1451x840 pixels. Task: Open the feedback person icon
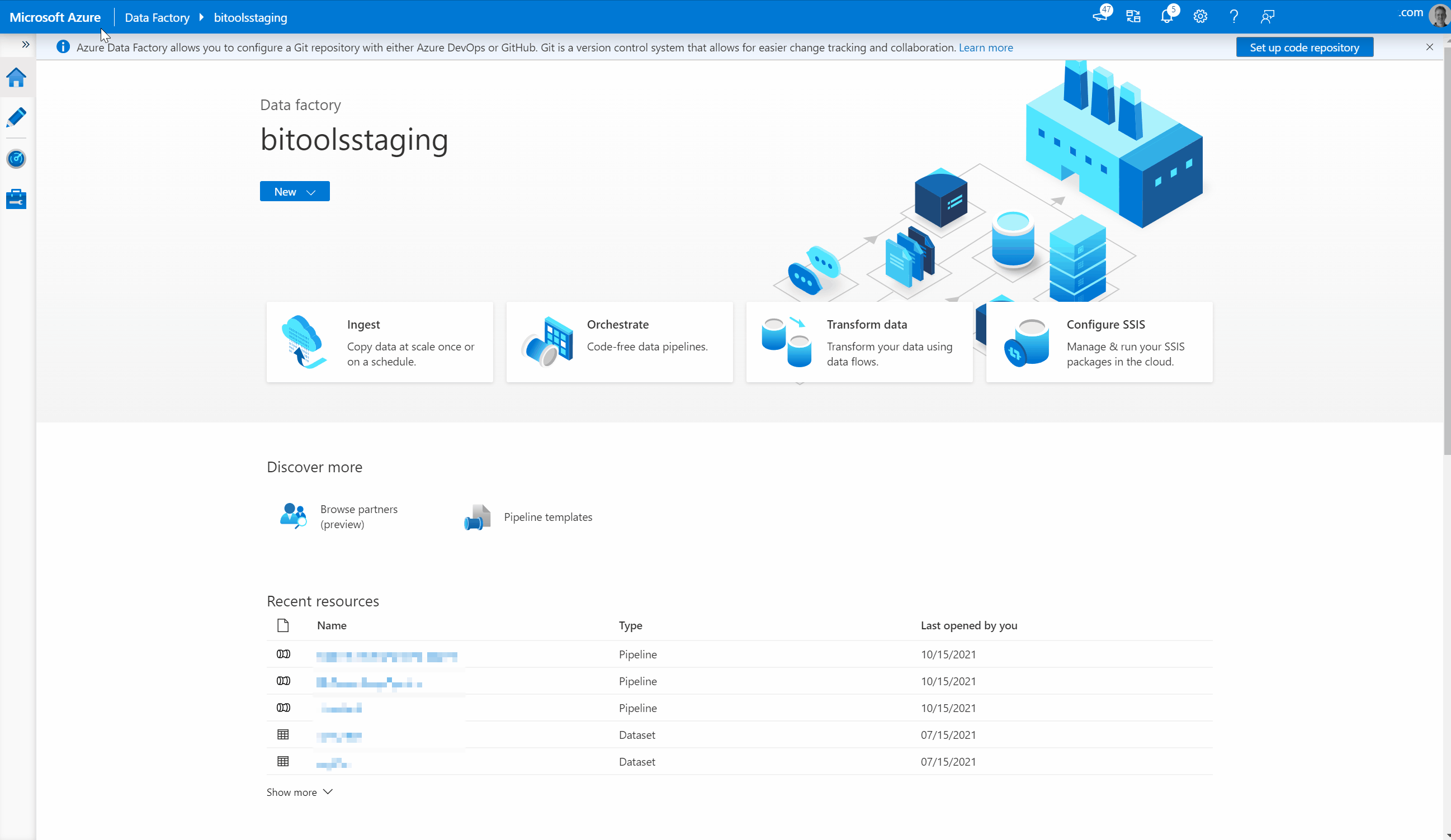coord(1266,16)
